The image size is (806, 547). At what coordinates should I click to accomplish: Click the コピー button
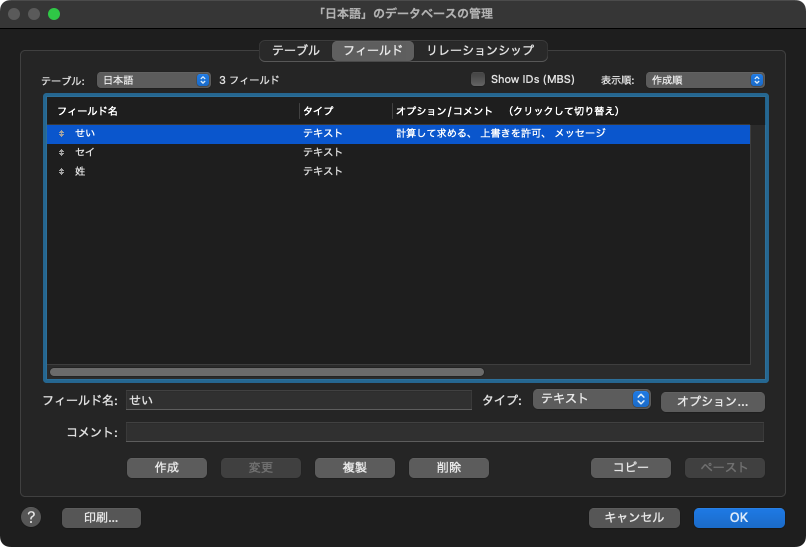coord(631,468)
